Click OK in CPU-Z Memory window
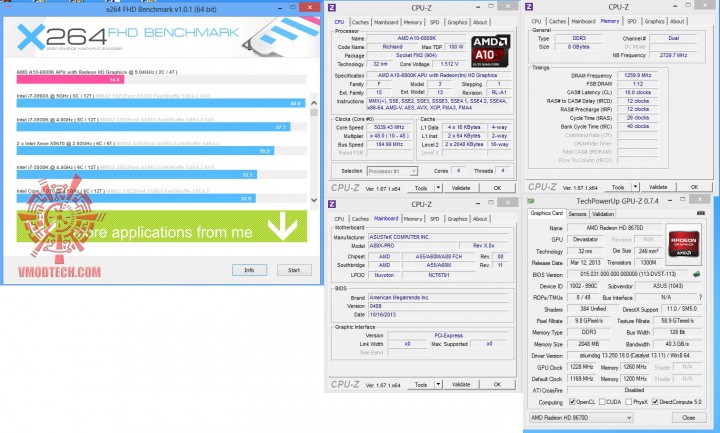The width and height of the screenshot is (720, 433). tap(694, 187)
